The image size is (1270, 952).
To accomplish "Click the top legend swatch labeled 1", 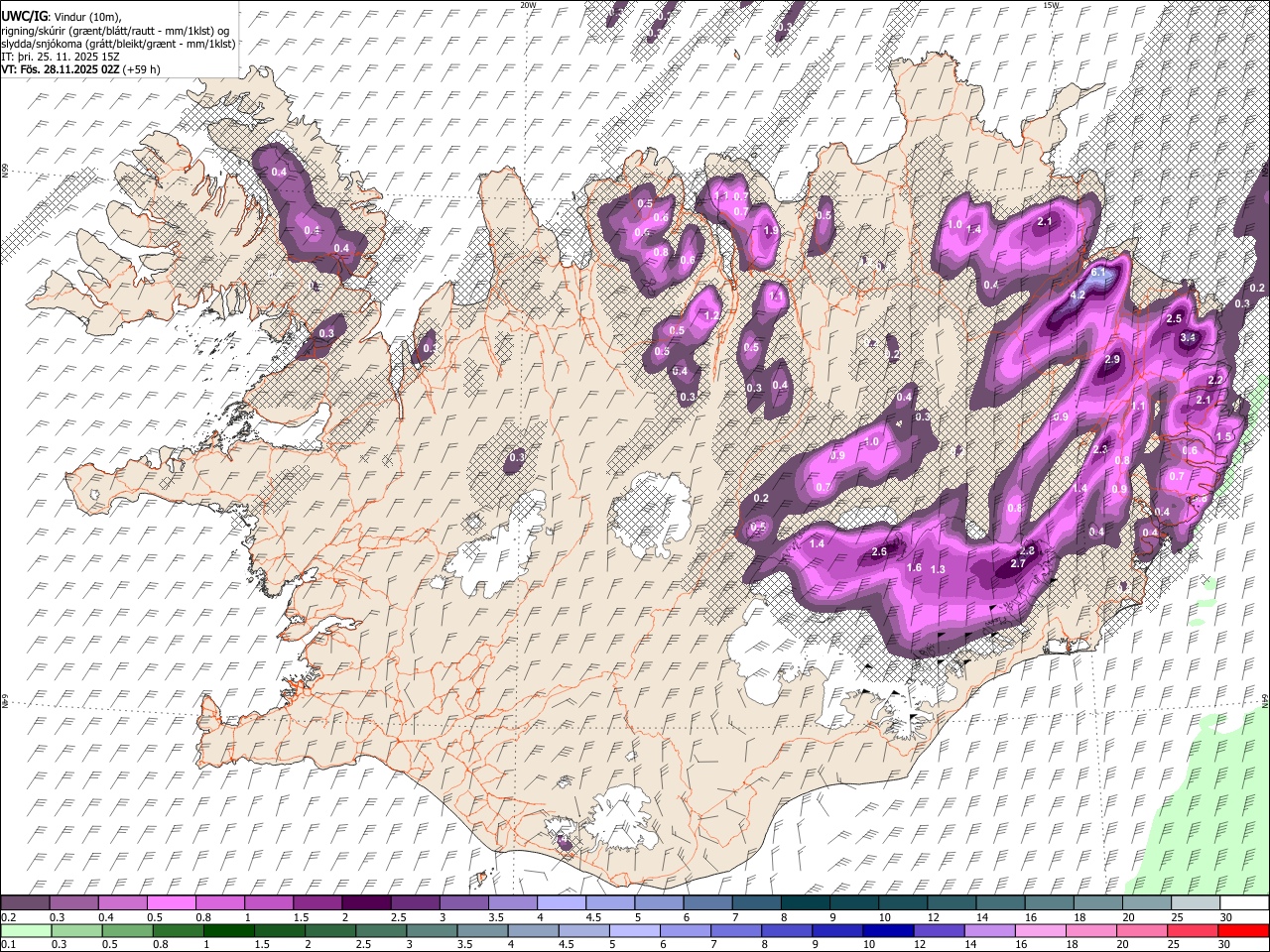I will [x=269, y=903].
